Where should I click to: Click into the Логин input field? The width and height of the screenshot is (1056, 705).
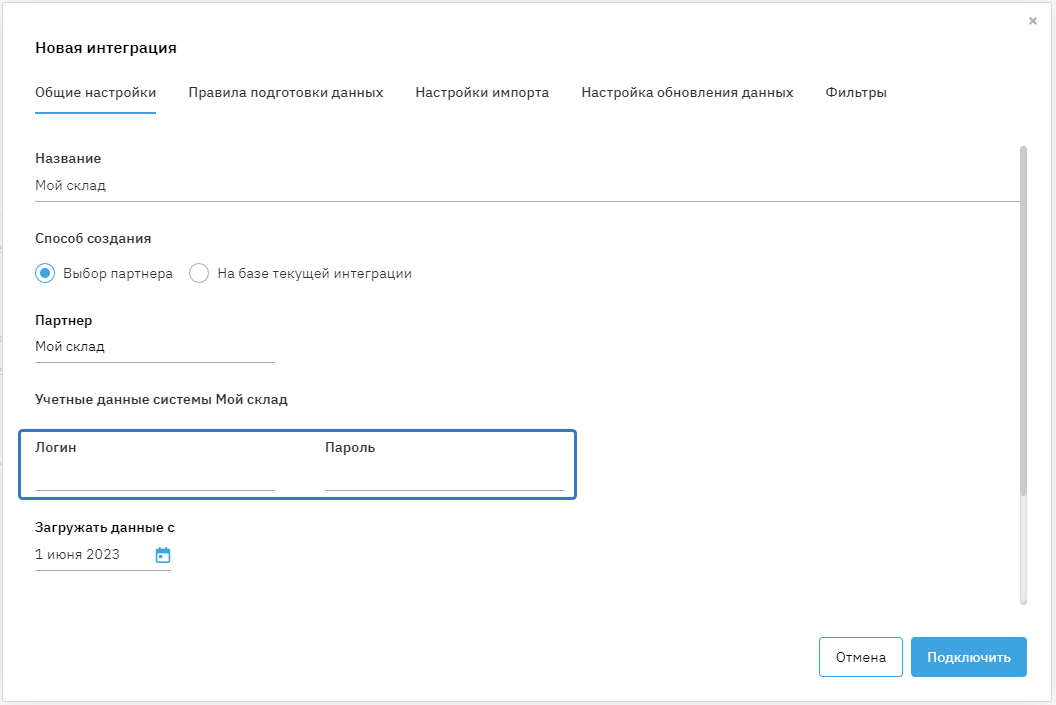tap(154, 477)
